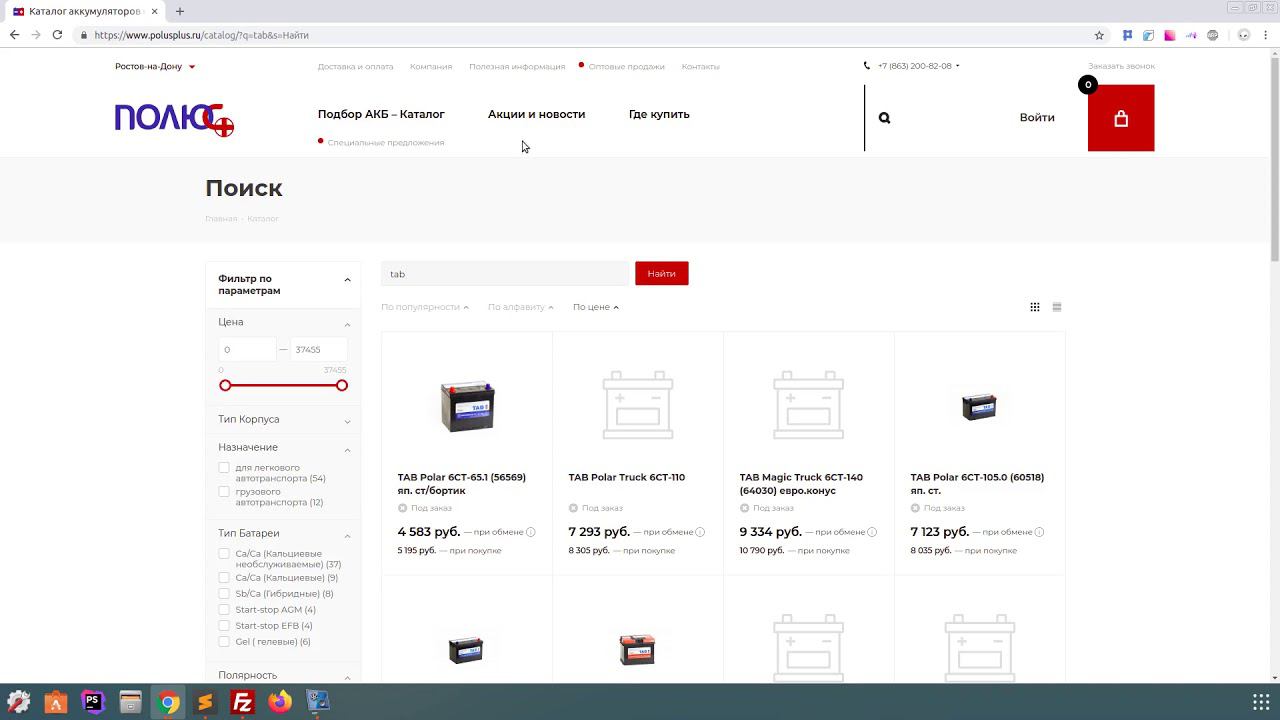Open PhpStorm from the taskbar
The height and width of the screenshot is (720, 1280).
click(93, 702)
